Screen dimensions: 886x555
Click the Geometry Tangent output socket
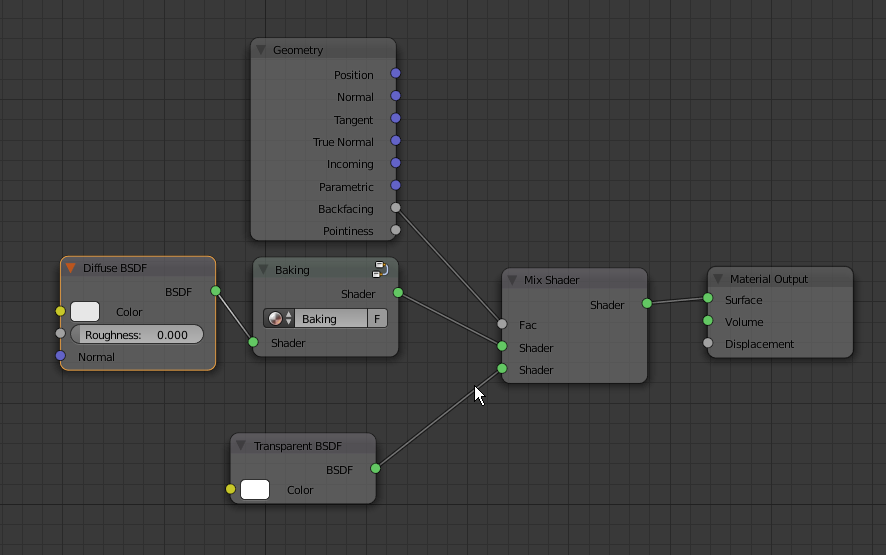(396, 118)
